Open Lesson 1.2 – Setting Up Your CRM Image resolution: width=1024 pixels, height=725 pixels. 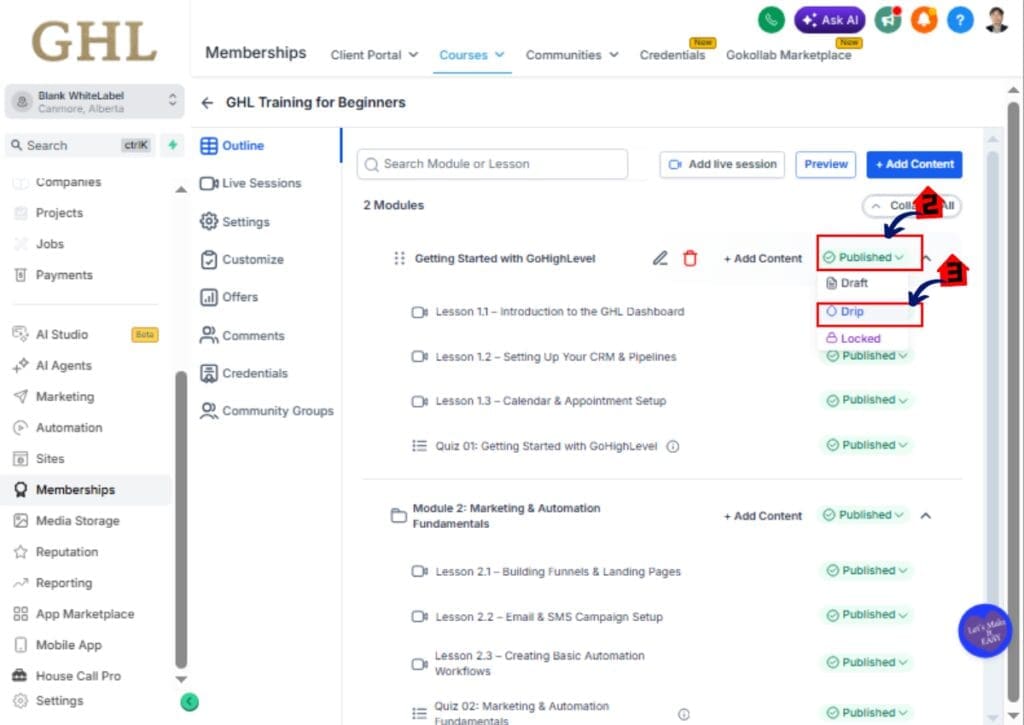click(555, 357)
